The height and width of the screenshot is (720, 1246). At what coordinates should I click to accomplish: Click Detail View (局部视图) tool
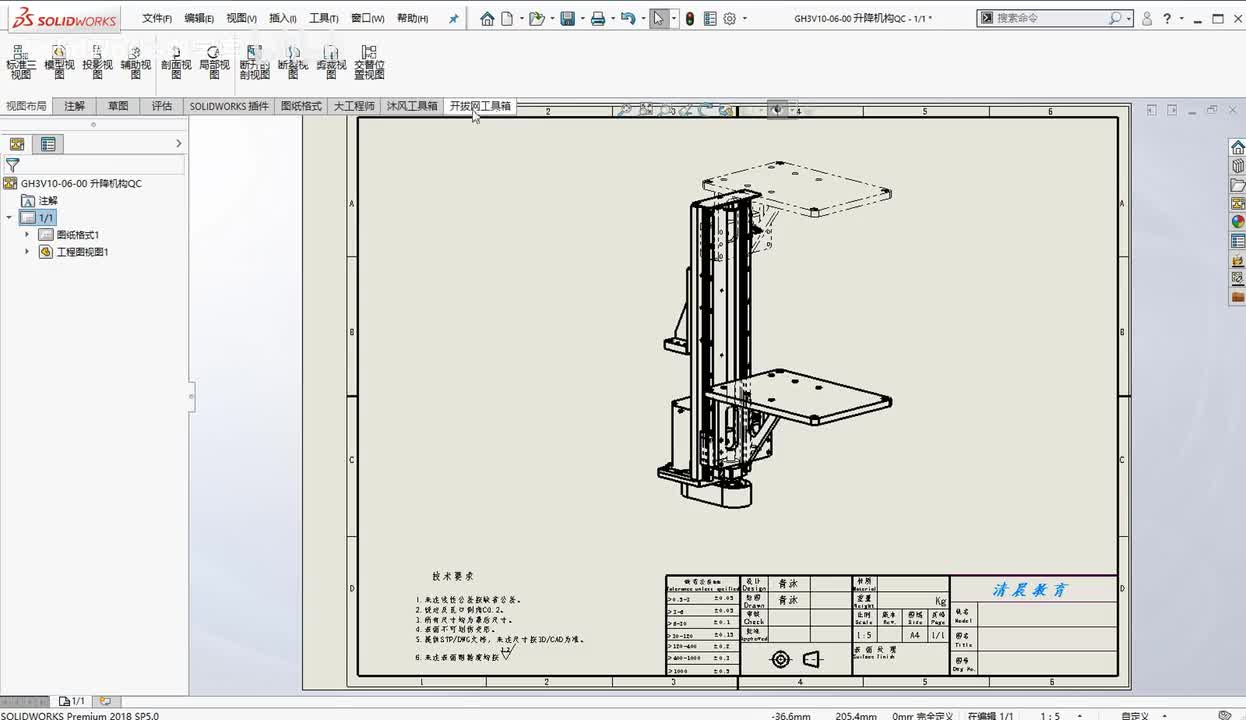(214, 62)
